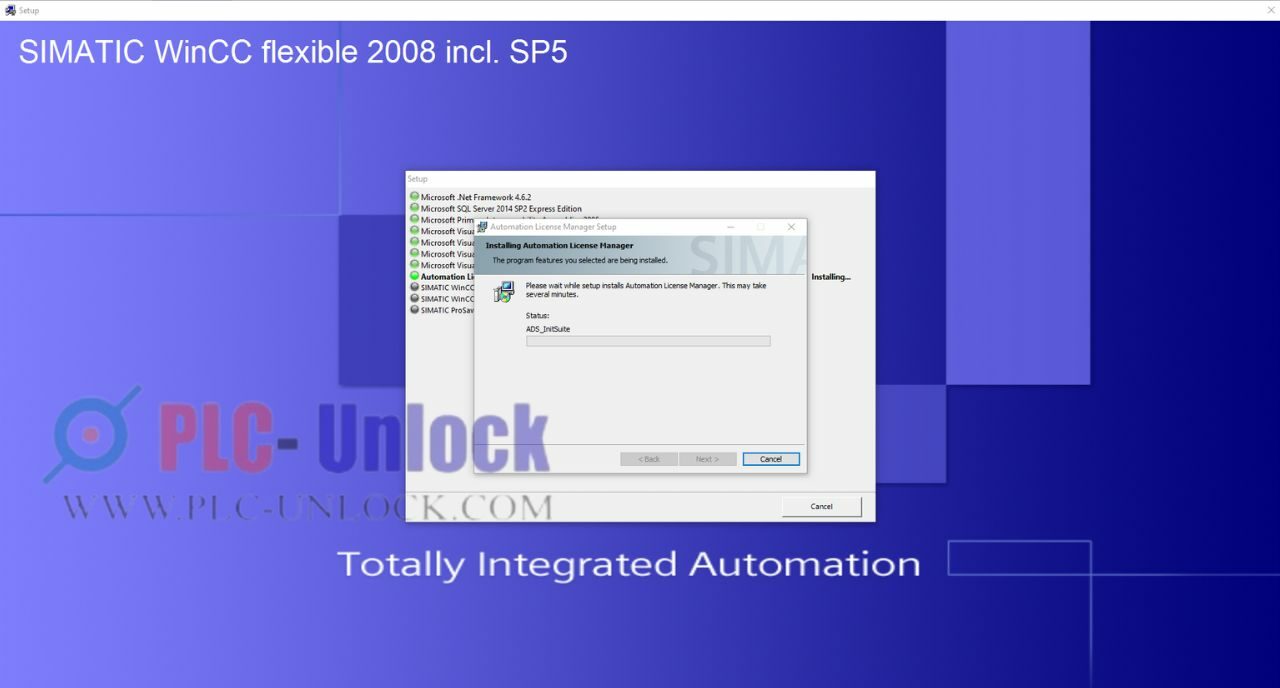Click the Installing... status text

pyautogui.click(x=831, y=277)
